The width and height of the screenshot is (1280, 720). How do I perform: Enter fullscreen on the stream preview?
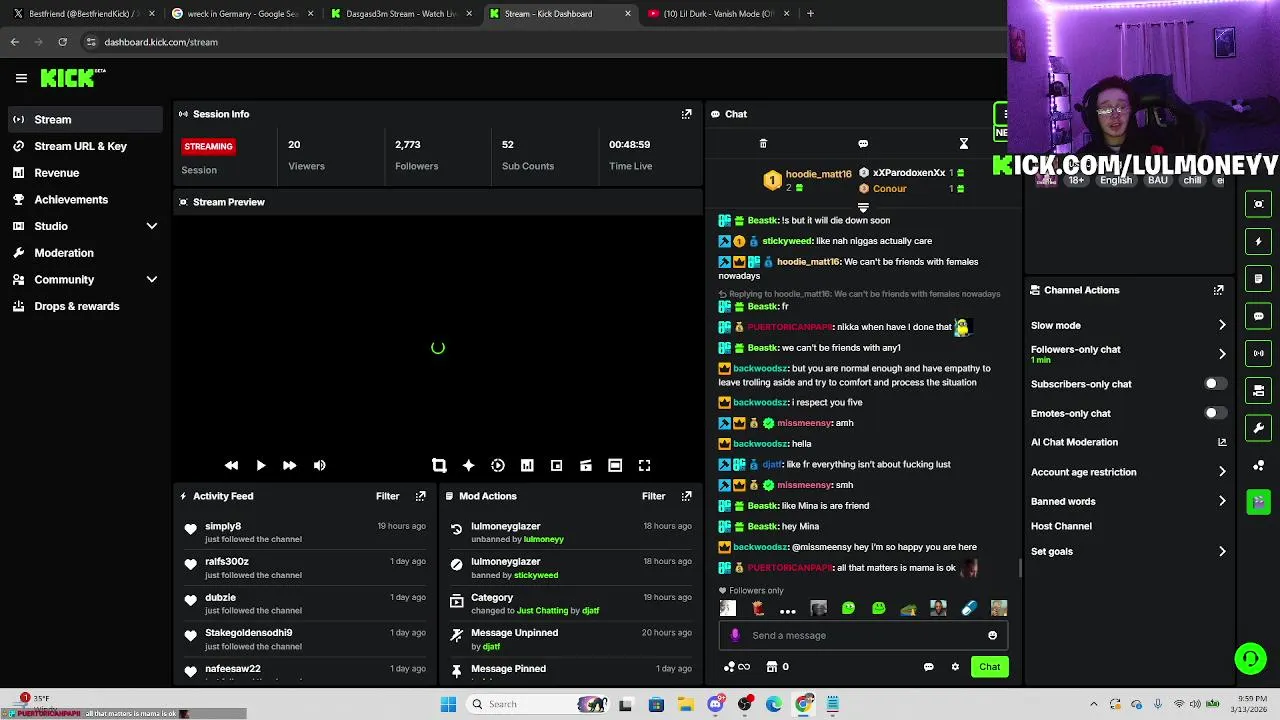pyautogui.click(x=645, y=465)
